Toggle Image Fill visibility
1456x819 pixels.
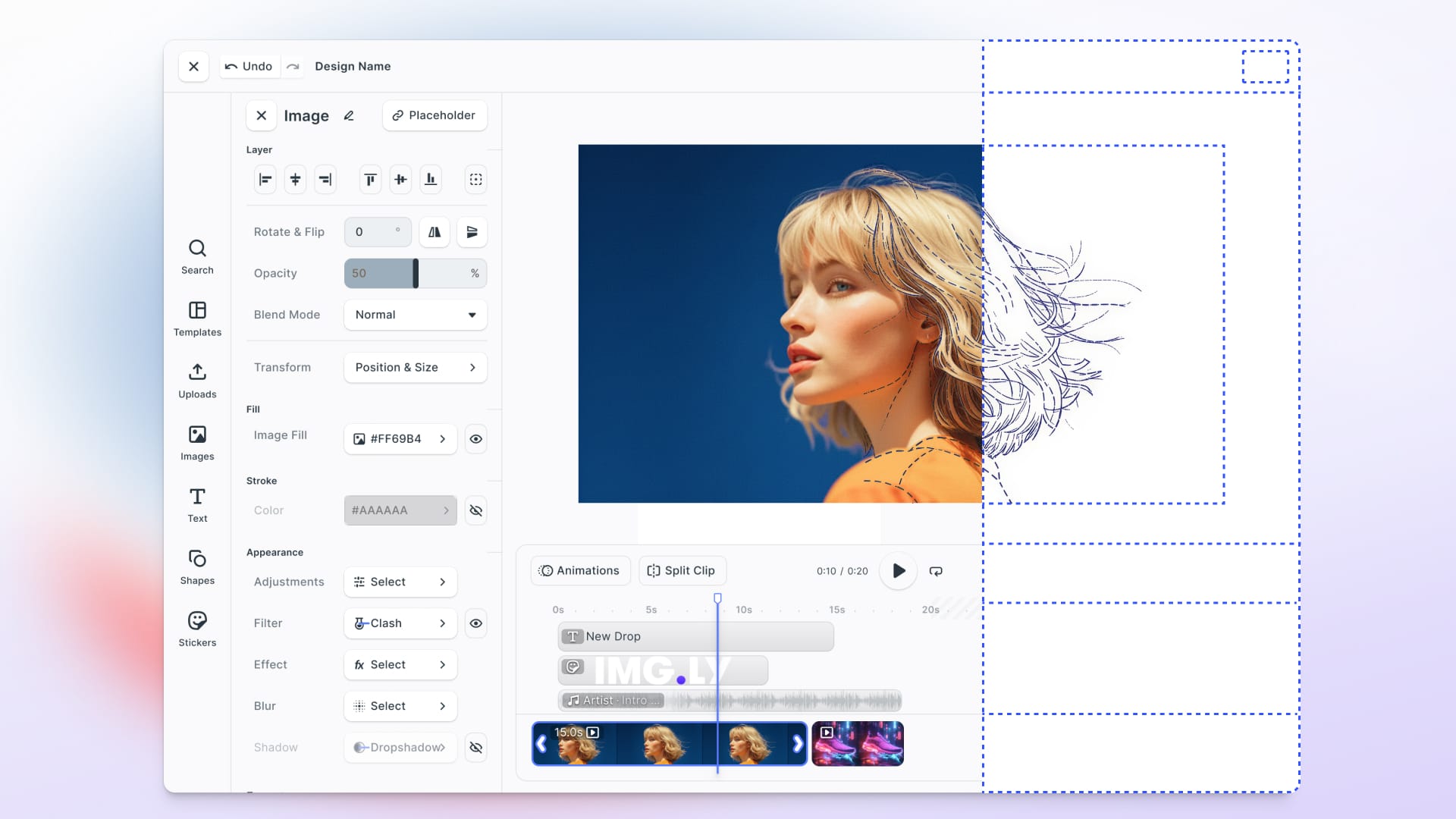[x=475, y=438]
